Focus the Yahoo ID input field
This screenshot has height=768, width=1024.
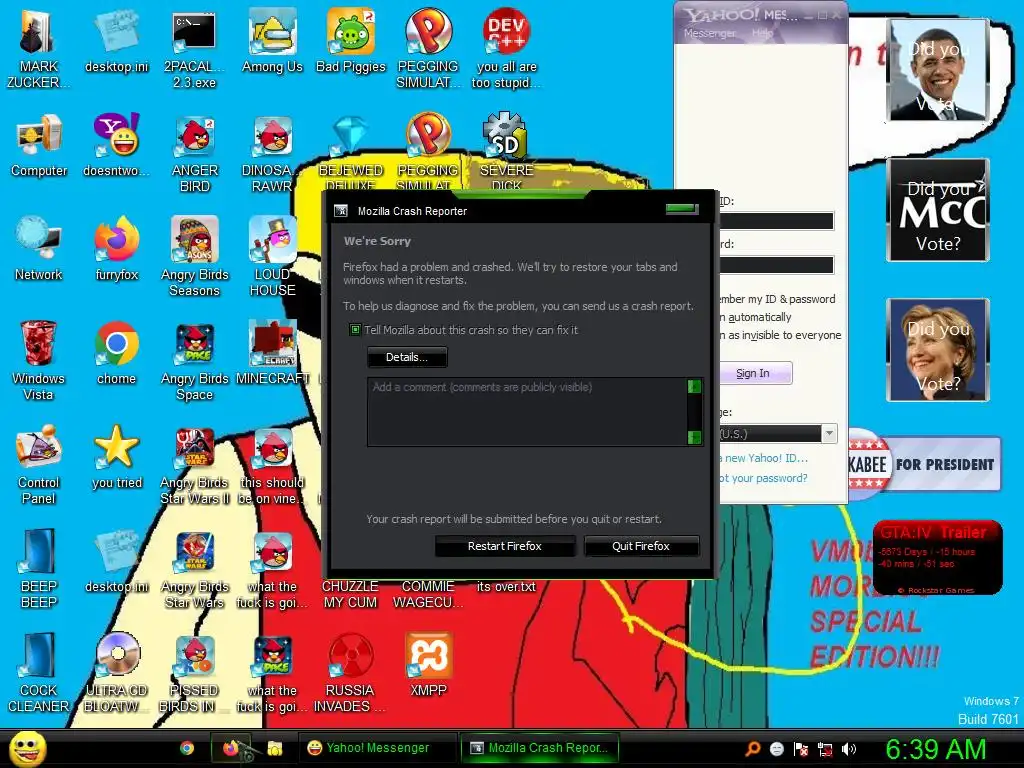776,221
